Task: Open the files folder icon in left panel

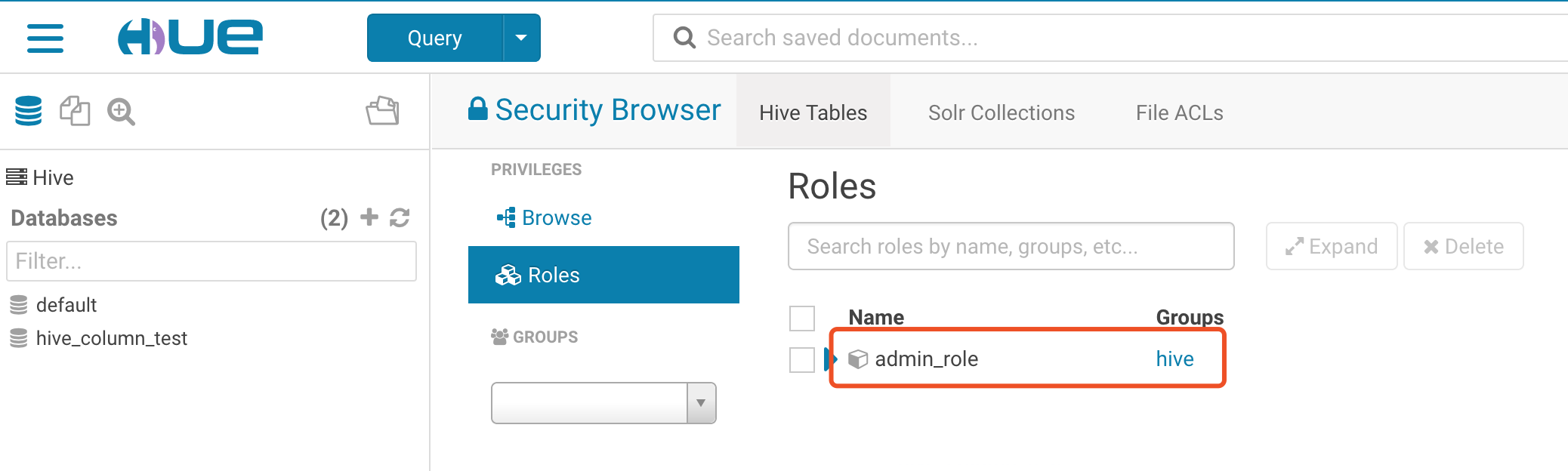Action: [x=383, y=111]
